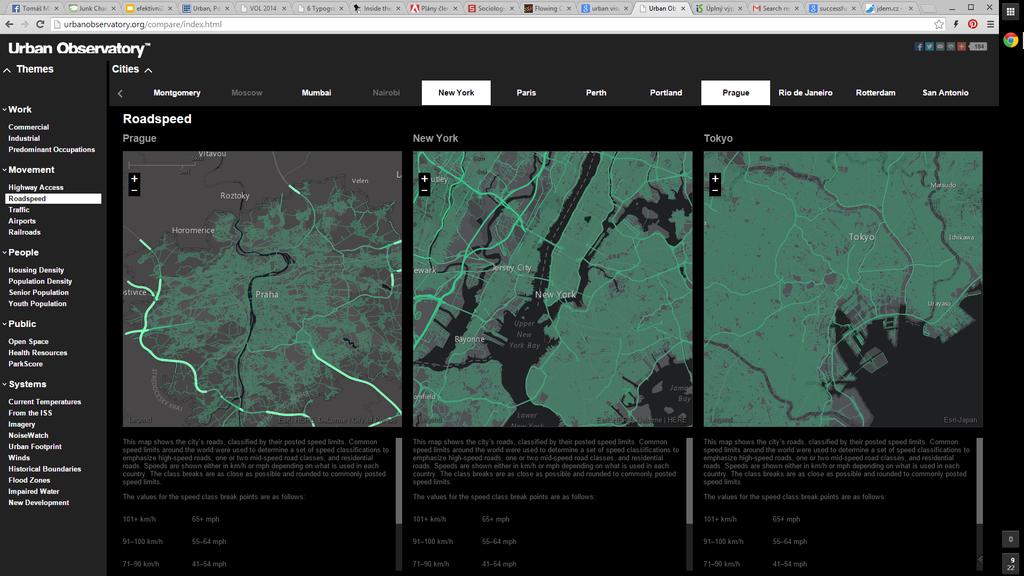Image resolution: width=1024 pixels, height=576 pixels.
Task: Click the Urban Observatory logo
Action: pos(79,48)
